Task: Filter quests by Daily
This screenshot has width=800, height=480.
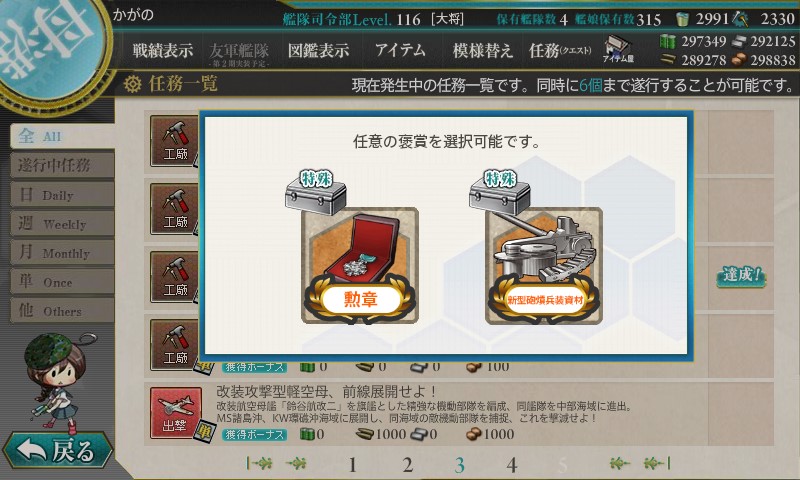Action: (62, 195)
